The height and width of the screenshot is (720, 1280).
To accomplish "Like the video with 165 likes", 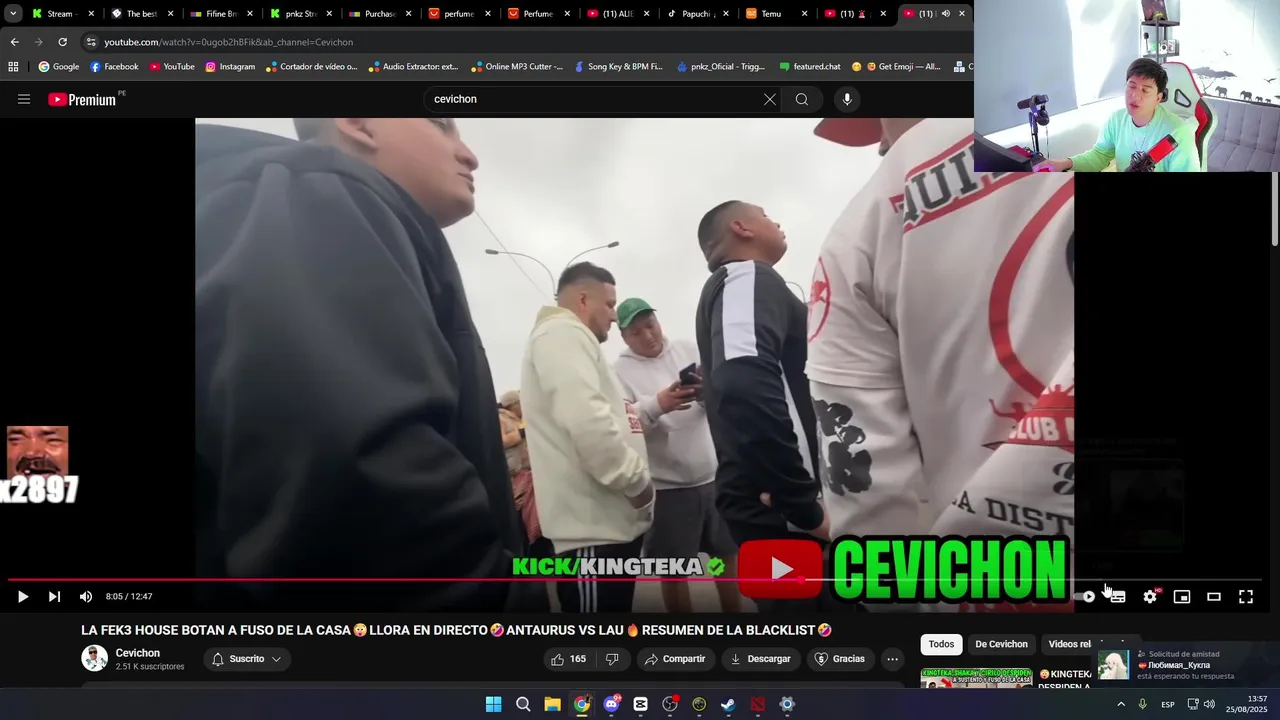I will coord(569,659).
